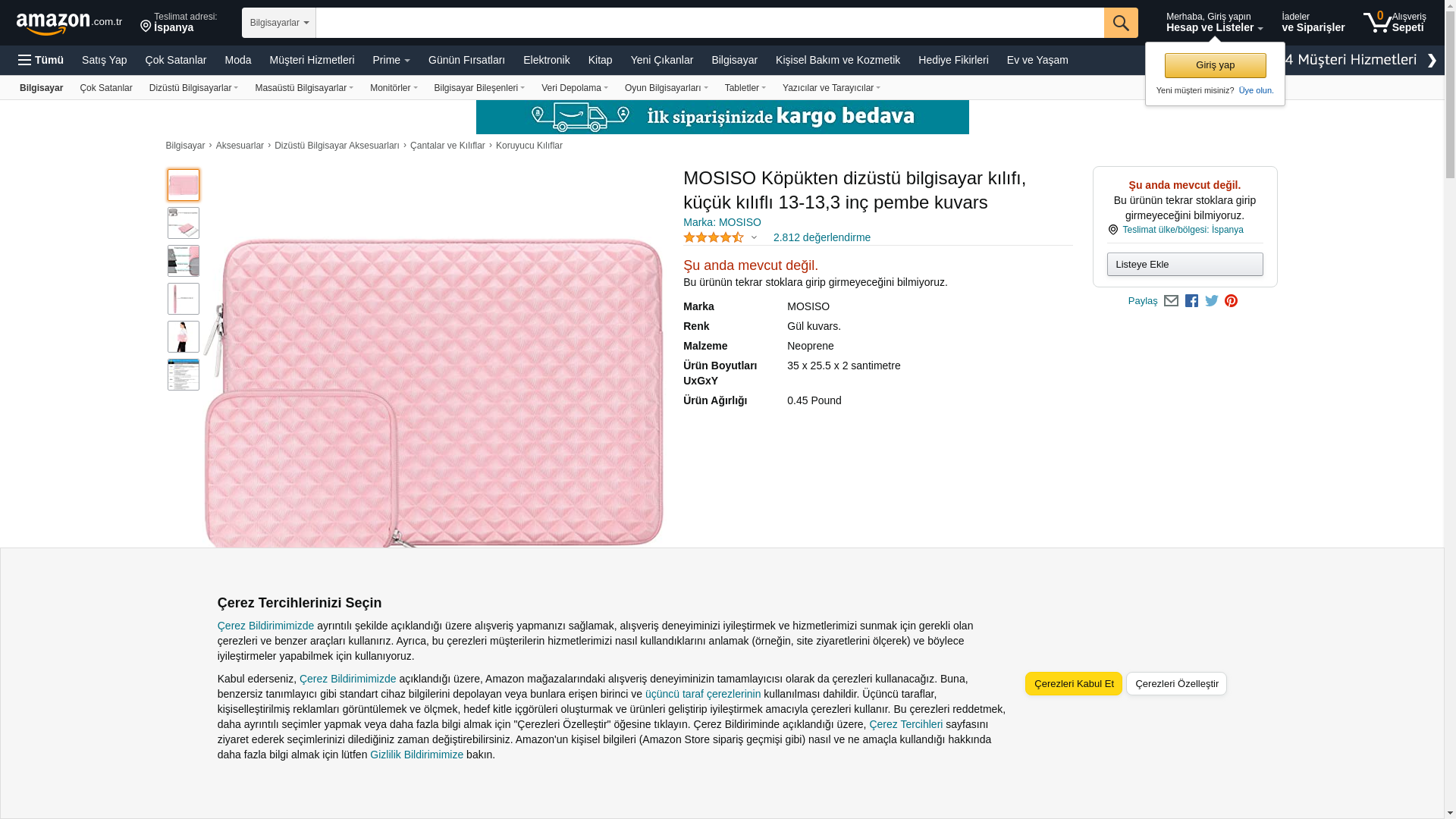Screen dimensions: 1456x819
Task: Expand the Dizüstü Bilgisayarlar submenu
Action: click(193, 88)
